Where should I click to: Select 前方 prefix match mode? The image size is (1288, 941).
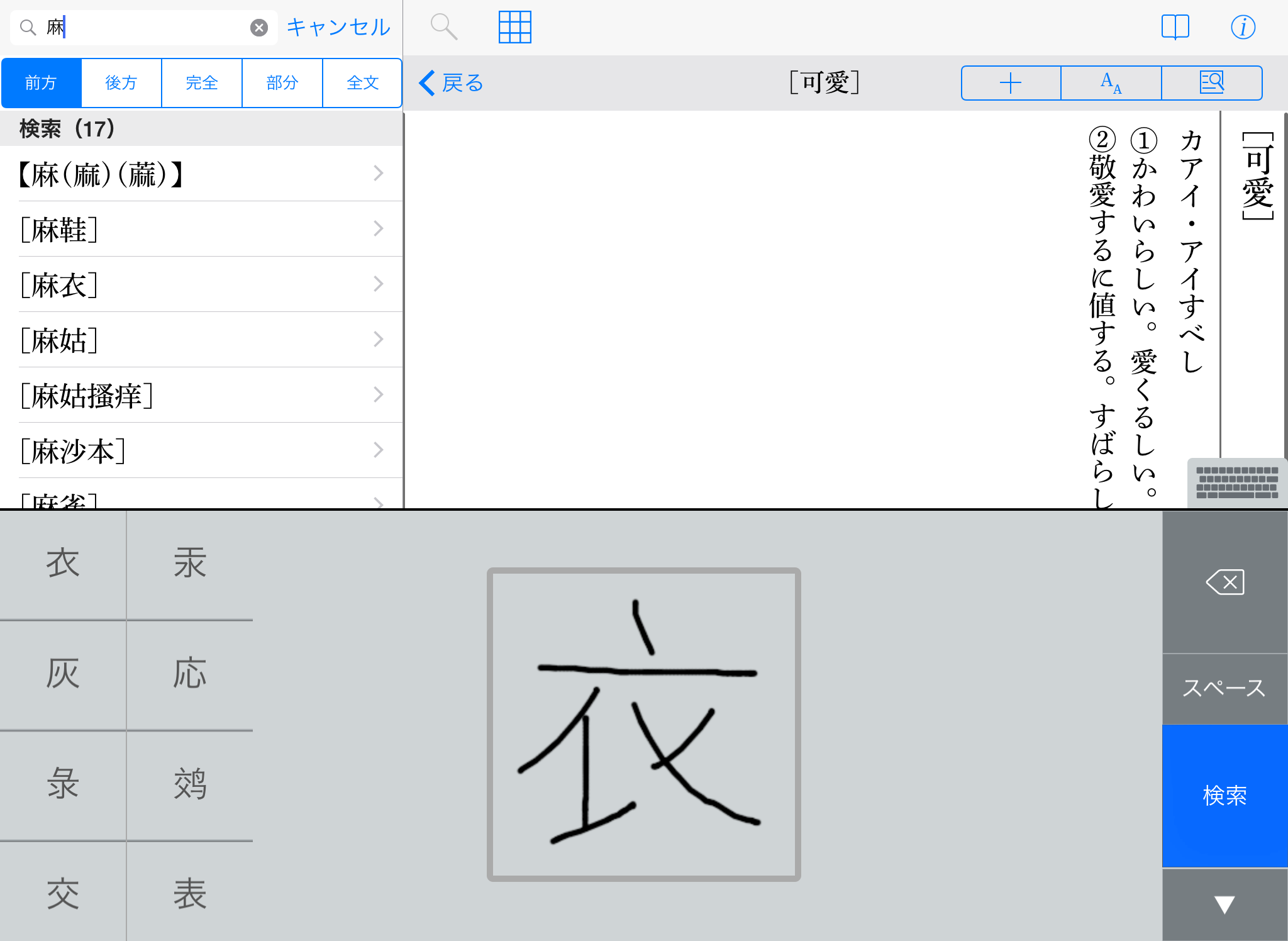tap(42, 83)
